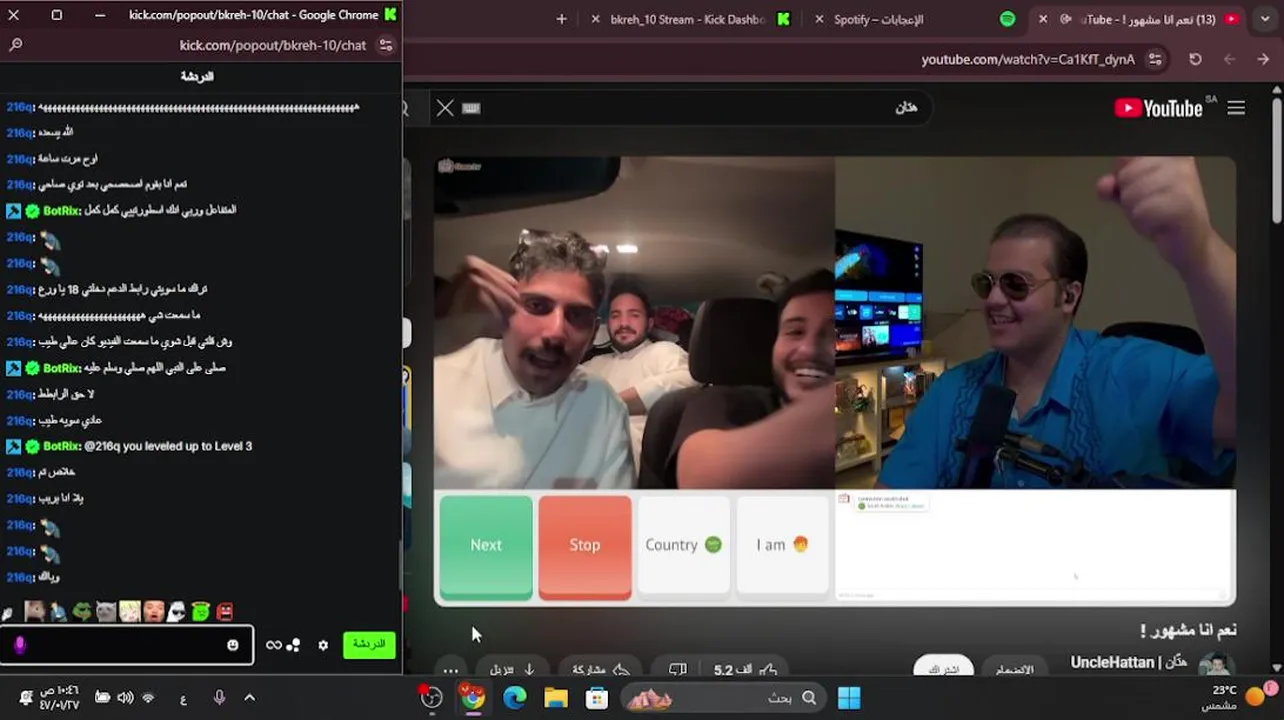Open the OBS icon on taskbar

coord(431,698)
